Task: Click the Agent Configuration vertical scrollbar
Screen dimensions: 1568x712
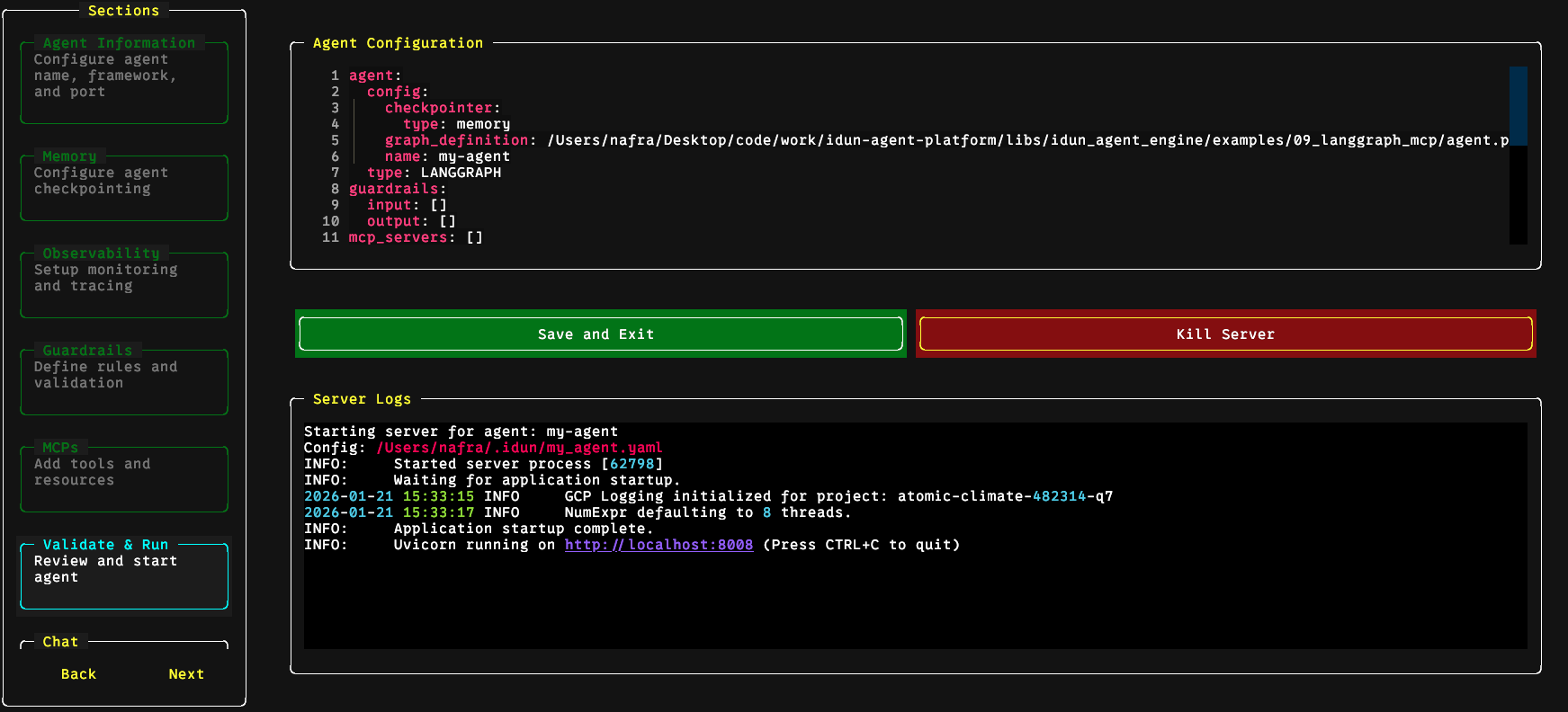Action: [1519, 156]
